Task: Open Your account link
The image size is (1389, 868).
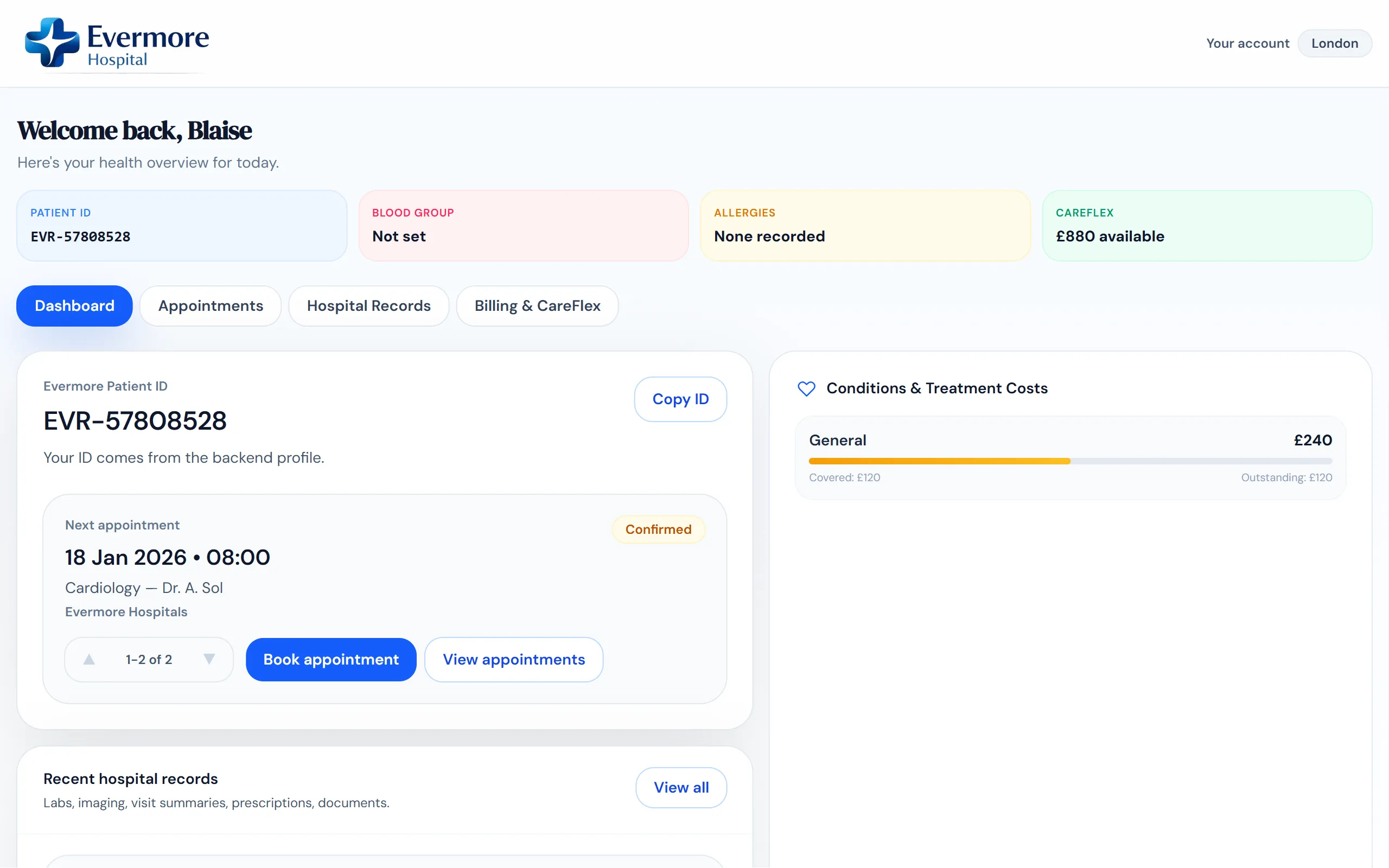Action: 1247,43
